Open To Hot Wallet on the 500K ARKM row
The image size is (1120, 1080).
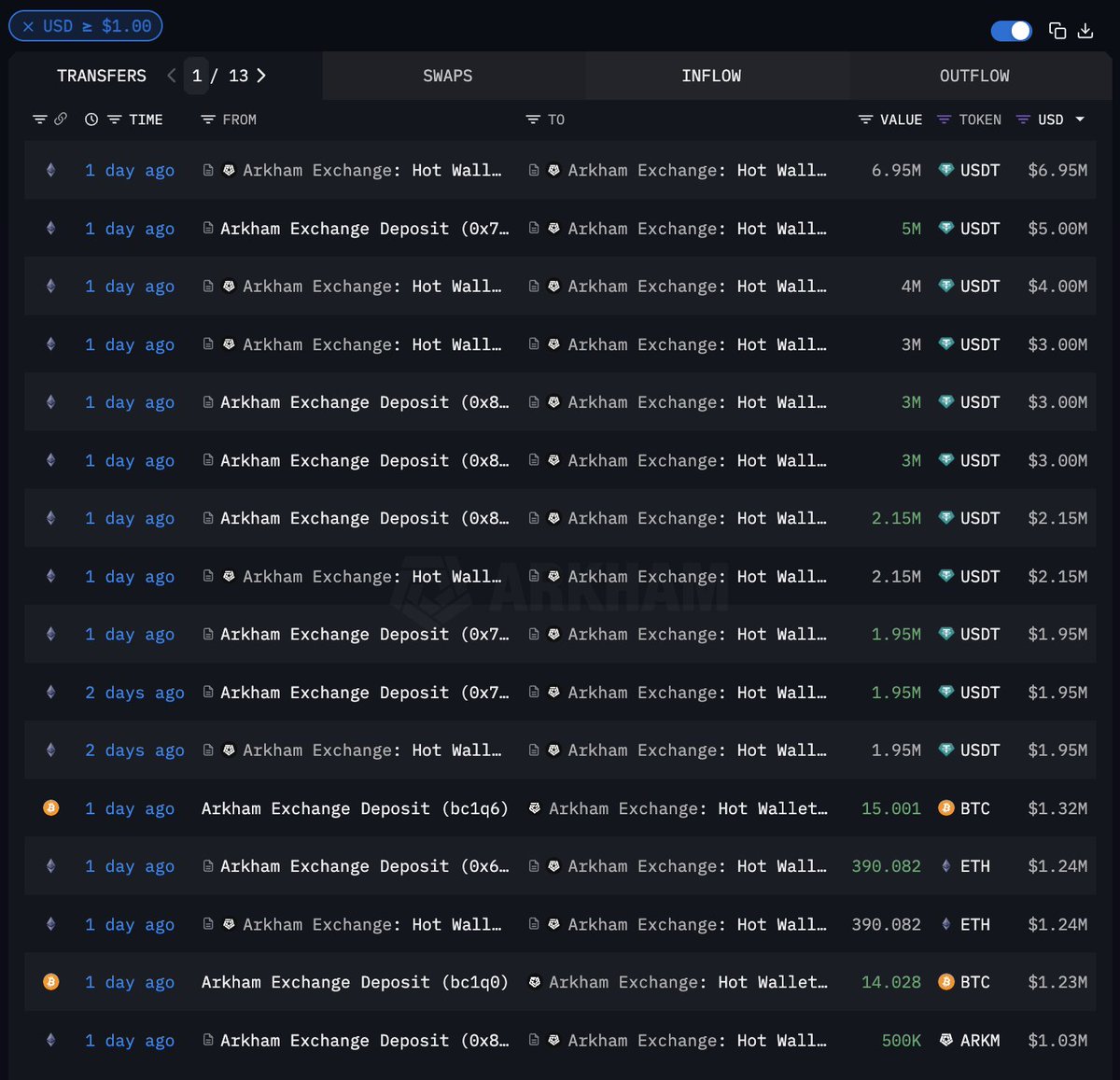click(697, 1040)
